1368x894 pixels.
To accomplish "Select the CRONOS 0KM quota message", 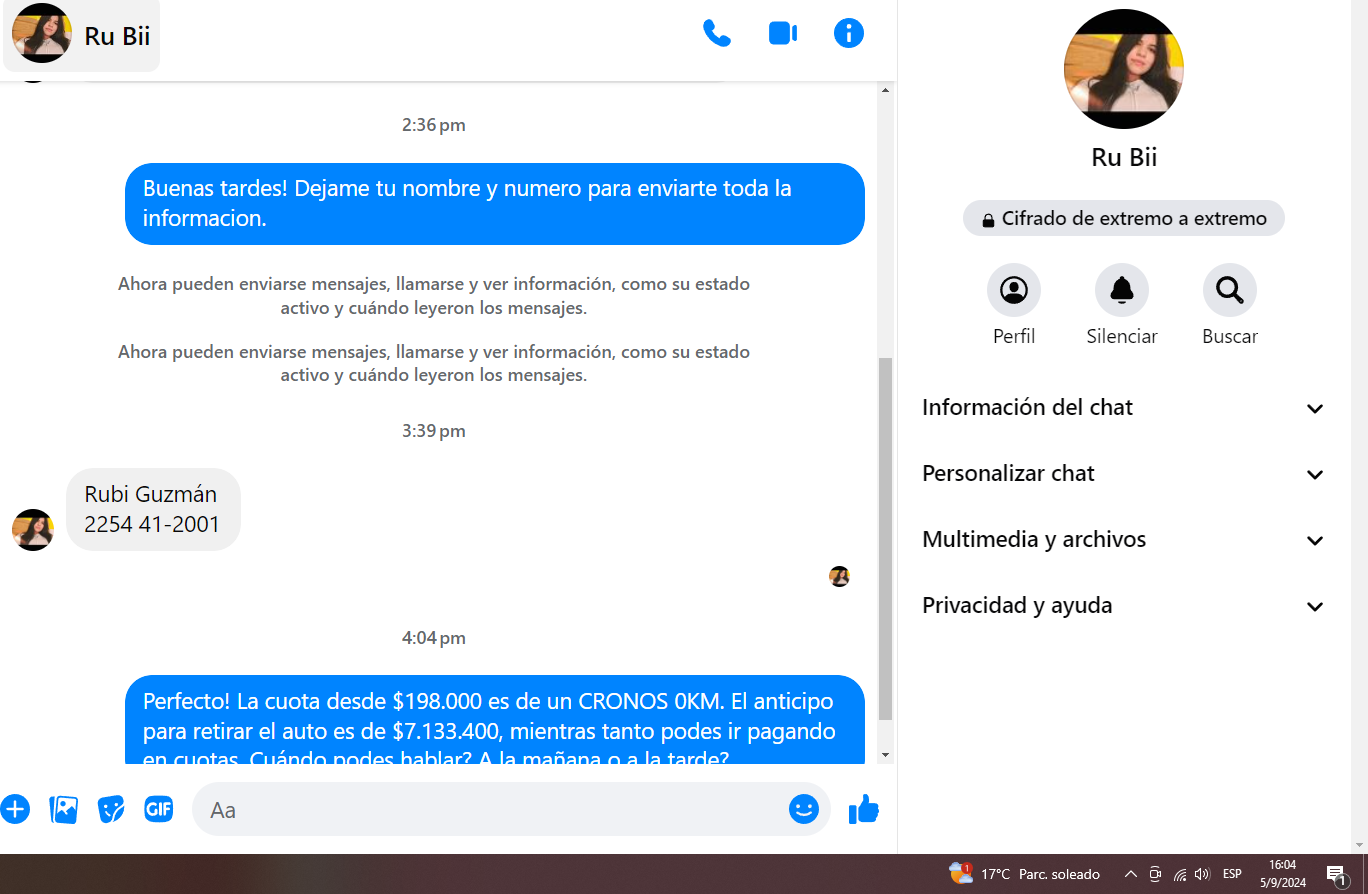I will click(x=495, y=719).
